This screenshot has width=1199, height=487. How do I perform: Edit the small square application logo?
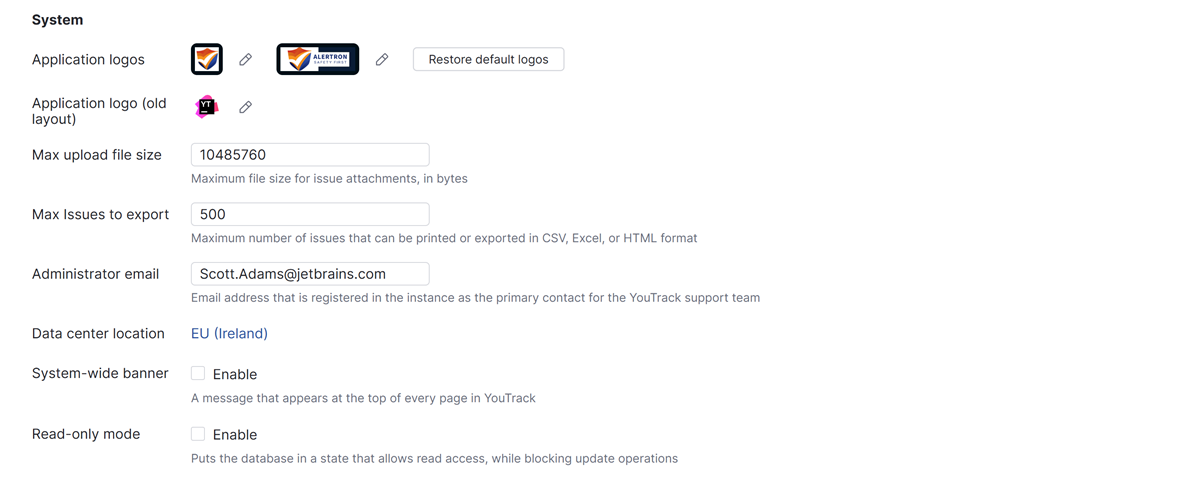[245, 60]
